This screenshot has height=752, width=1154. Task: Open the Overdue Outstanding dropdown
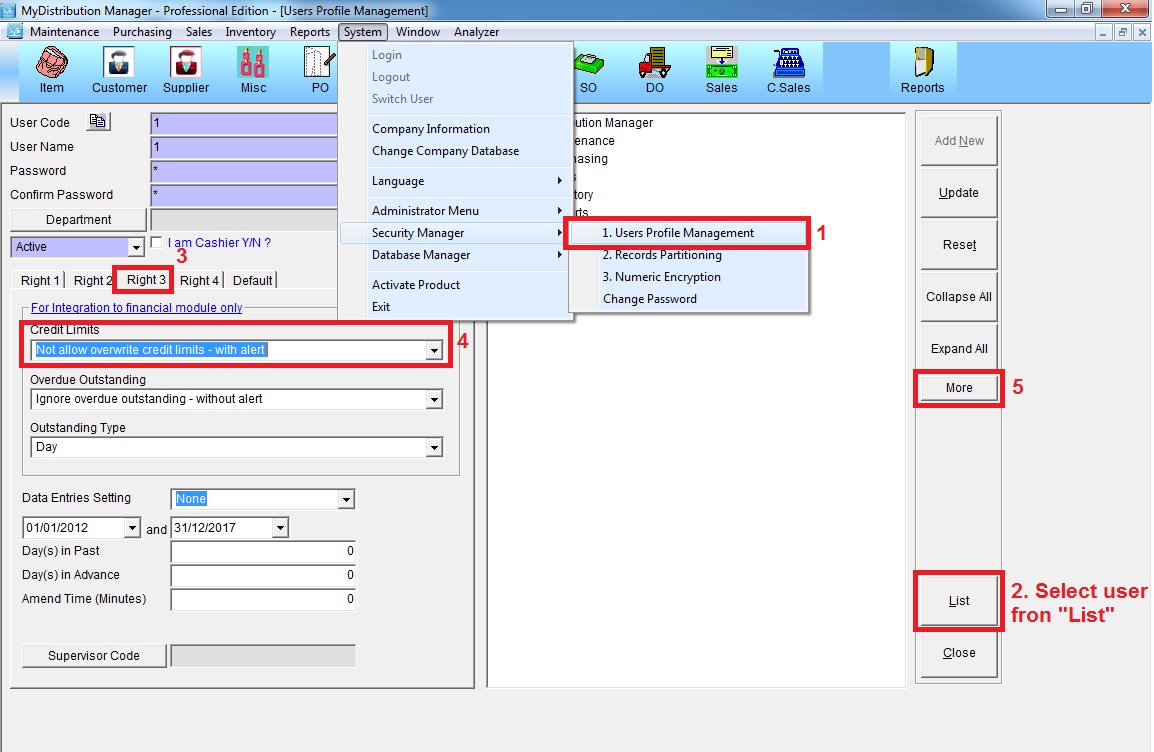point(434,399)
